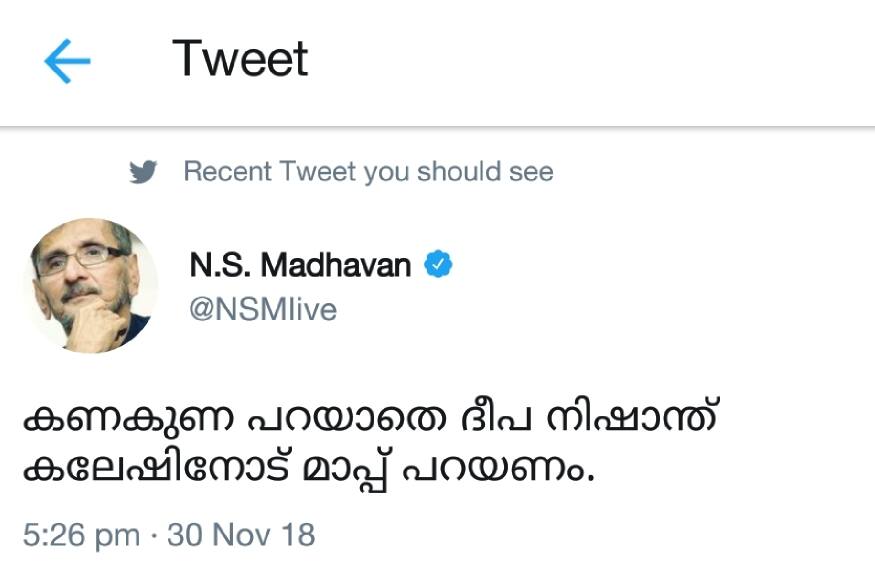875x583 pixels.
Task: Open the @NSMlive handle link
Action: [263, 310]
